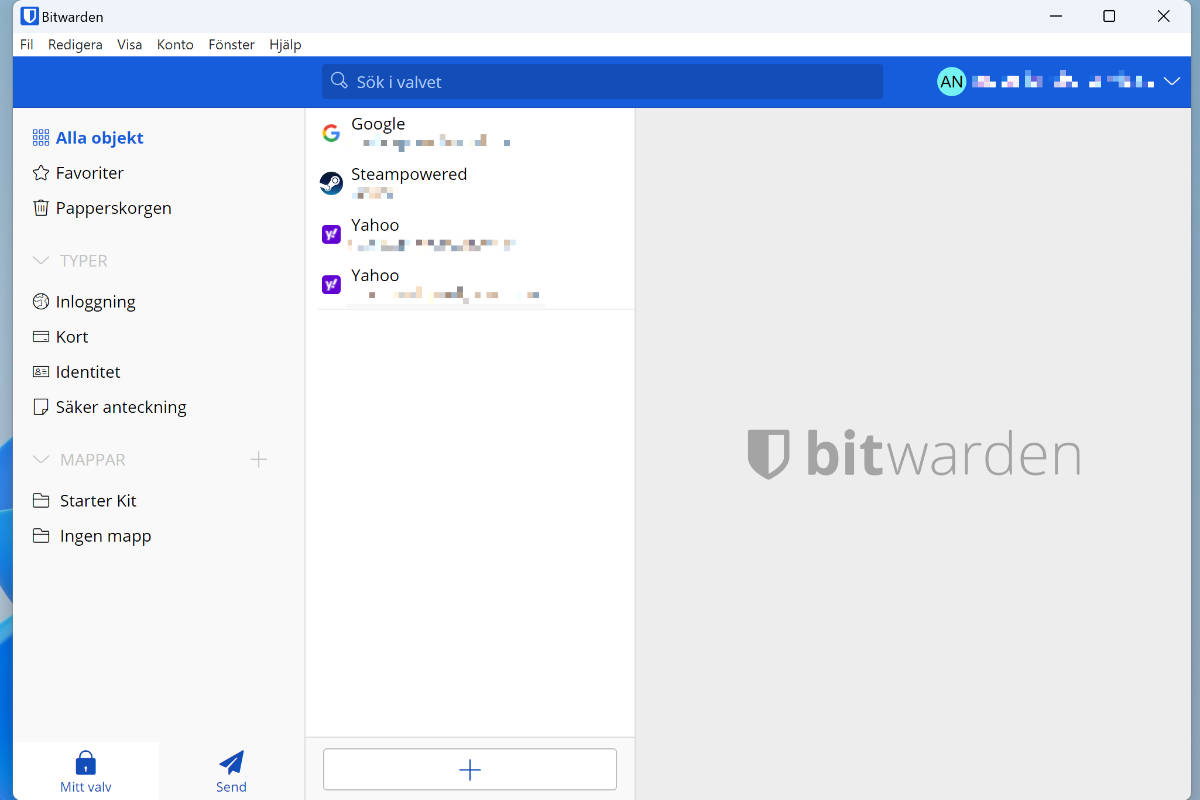Viewport: 1200px width, 800px height.
Task: Click the Säker anteckning note icon
Action: click(41, 407)
